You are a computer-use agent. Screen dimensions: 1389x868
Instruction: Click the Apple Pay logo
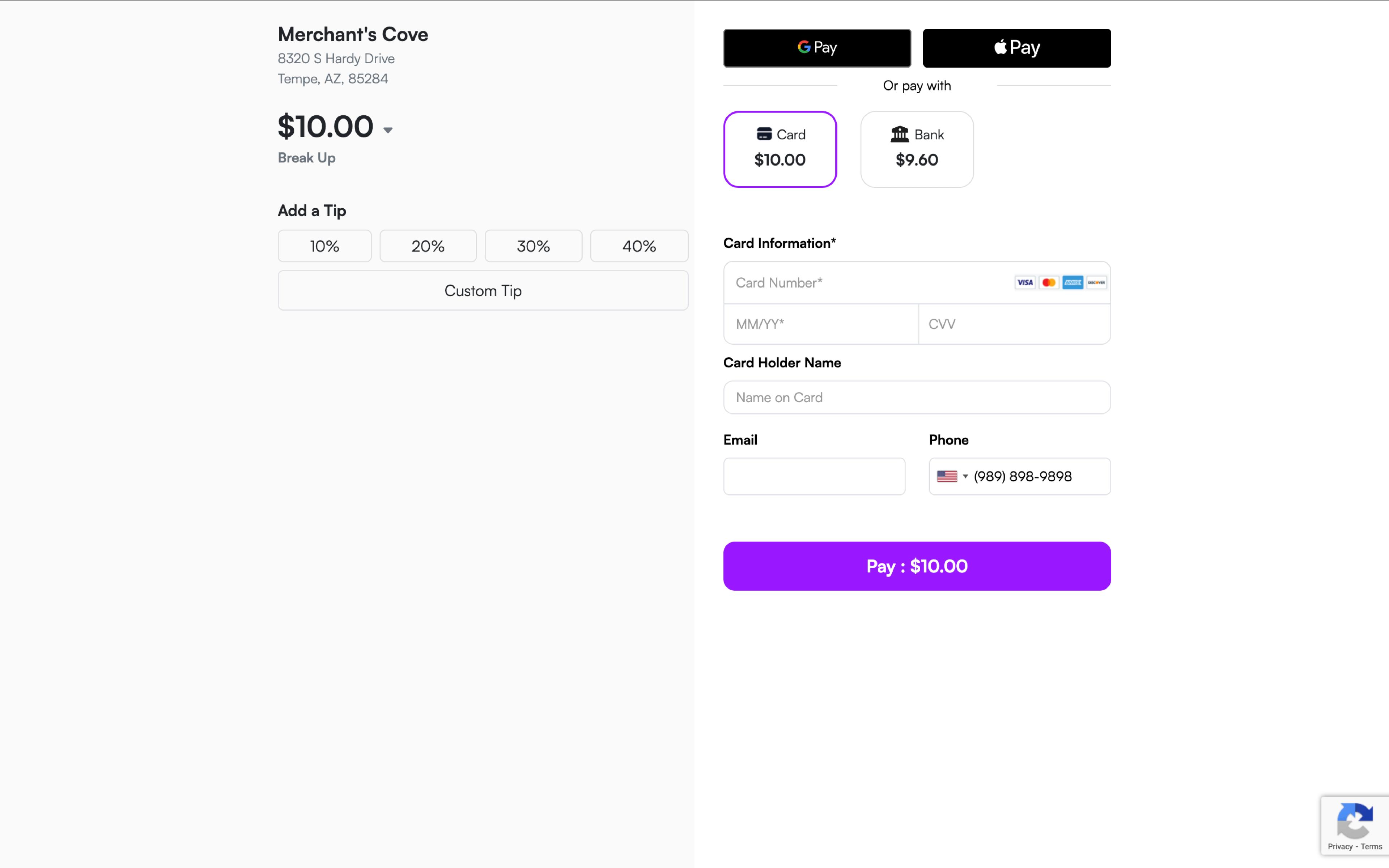pos(1016,48)
